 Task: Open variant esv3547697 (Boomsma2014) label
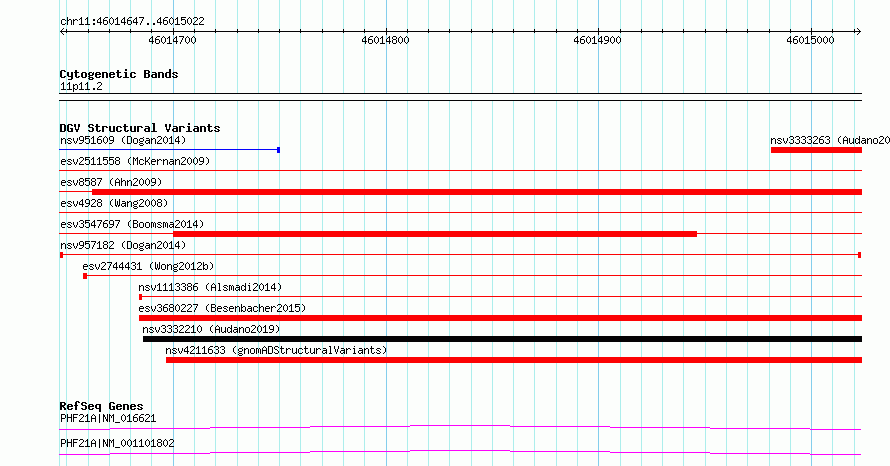point(132,224)
